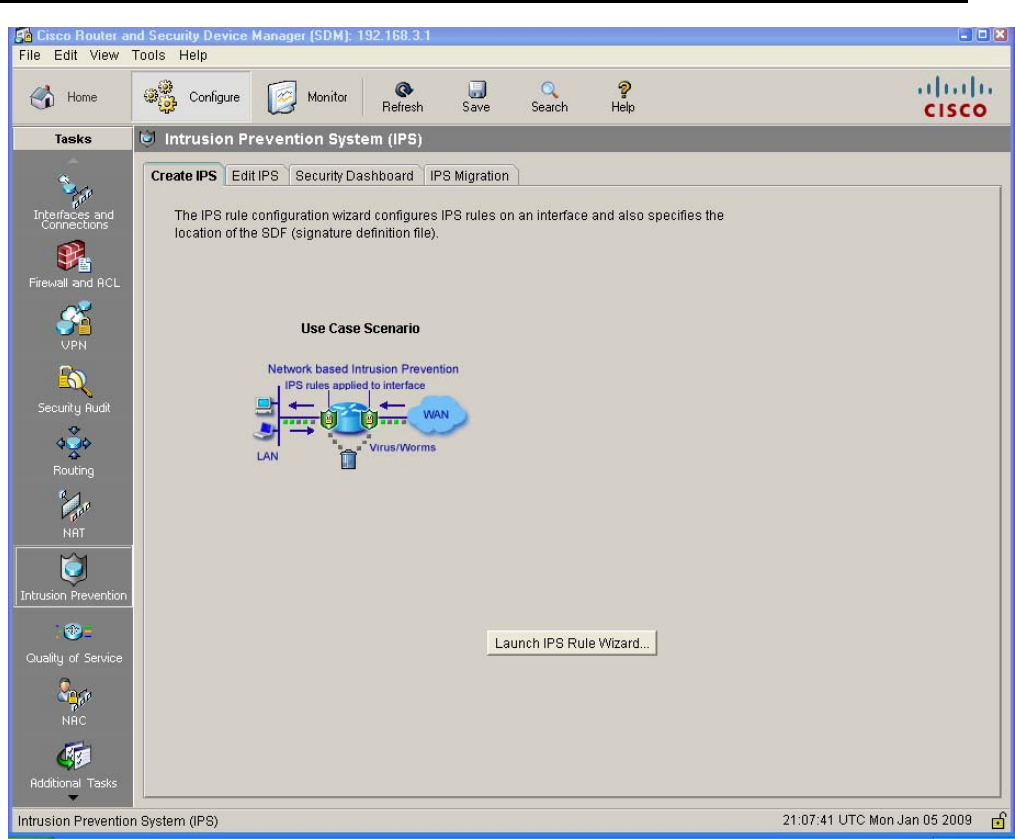Screen dimensions: 1015x839
Task: Click the 'Virus/Worms' diagram label
Action: [x=403, y=447]
